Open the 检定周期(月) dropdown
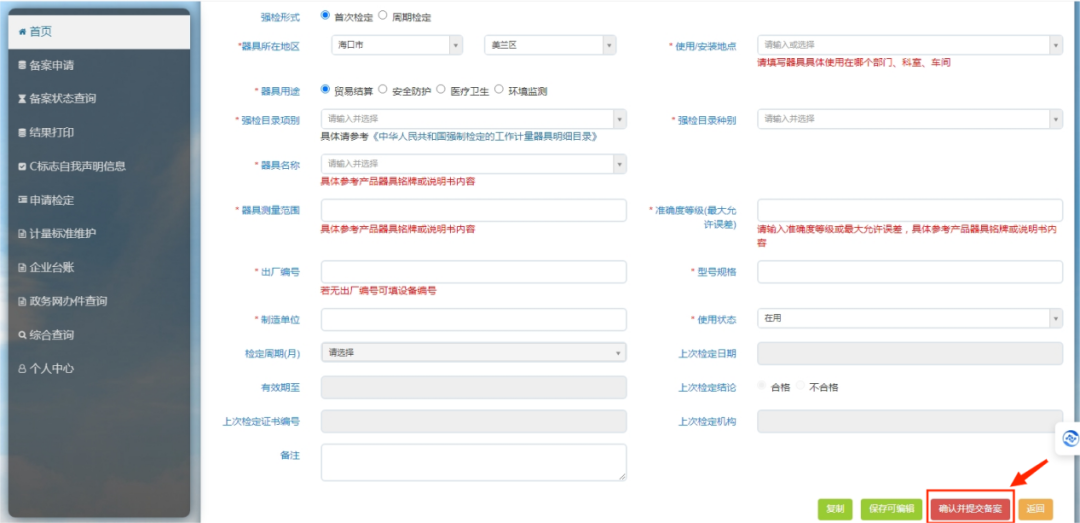The height and width of the screenshot is (523, 1080). click(474, 352)
